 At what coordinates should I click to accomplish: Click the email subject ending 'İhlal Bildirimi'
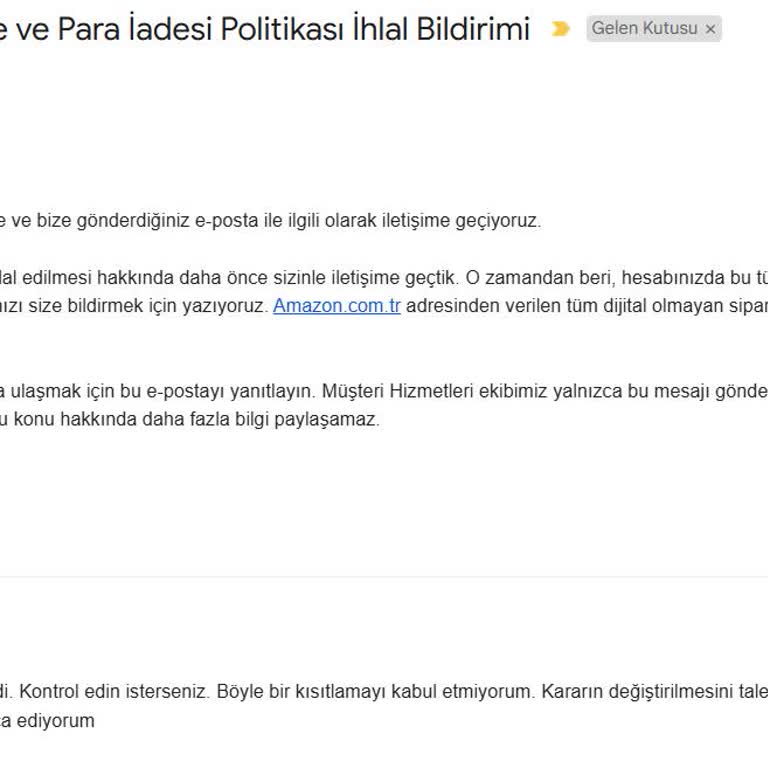click(x=265, y=29)
